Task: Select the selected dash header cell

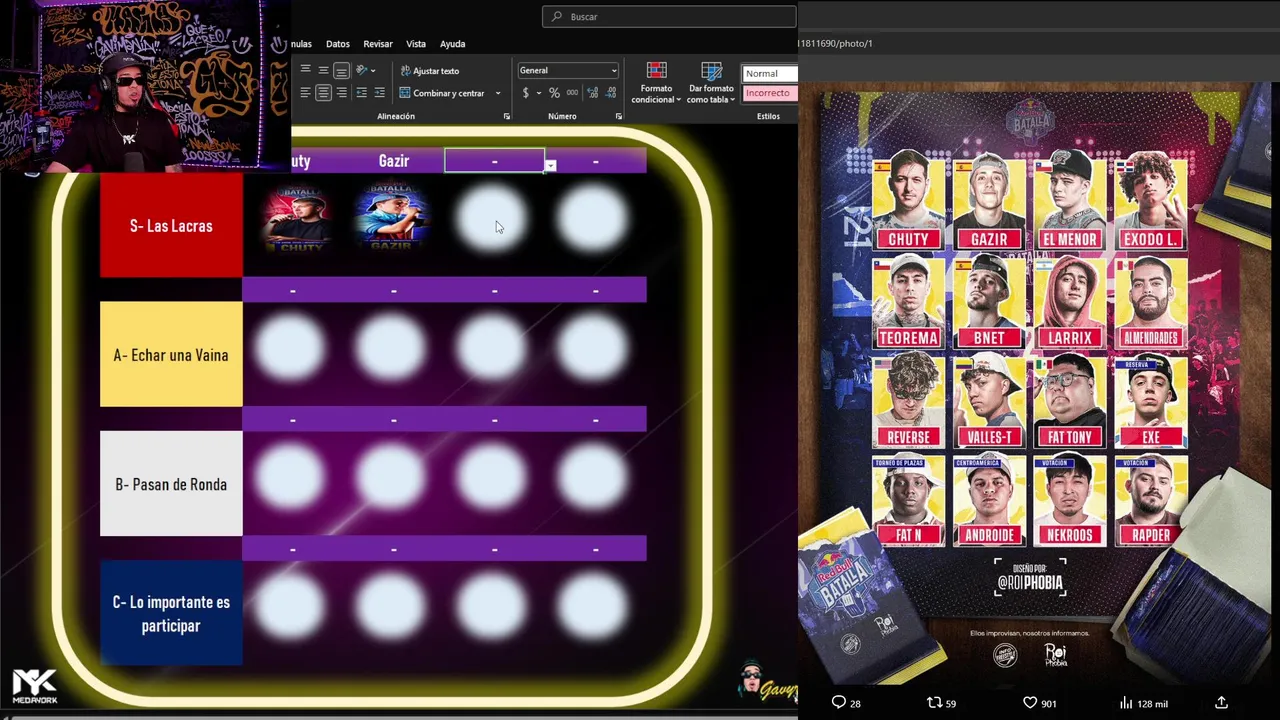Action: 494,161
